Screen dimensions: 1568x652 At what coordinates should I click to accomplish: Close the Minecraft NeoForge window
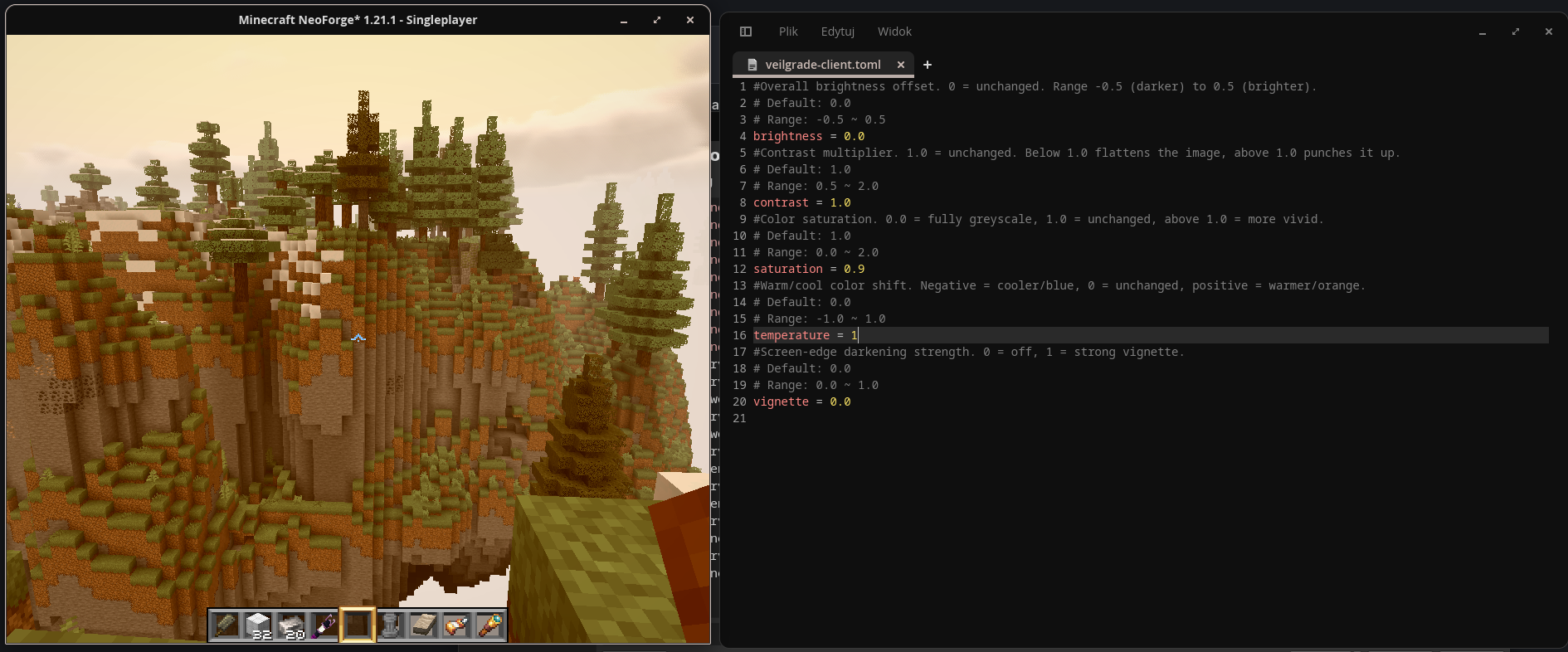click(x=690, y=20)
